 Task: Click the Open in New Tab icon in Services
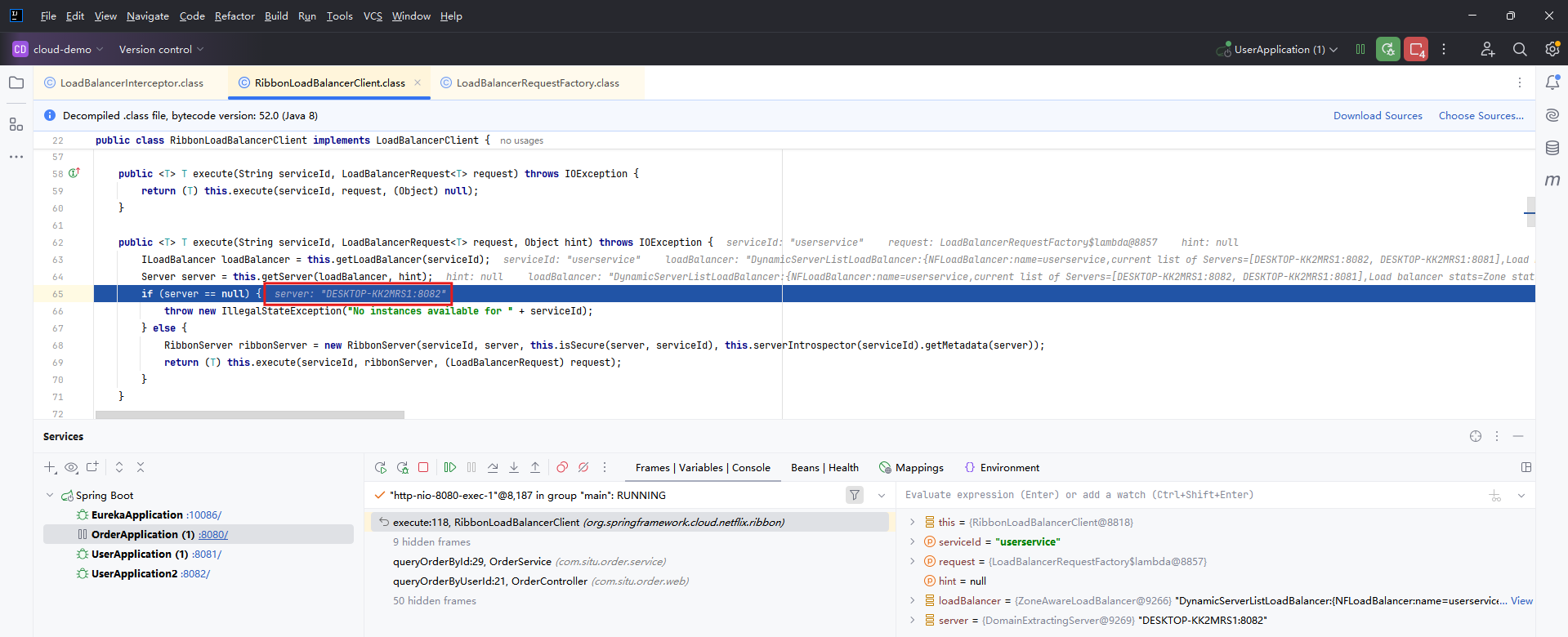point(92,467)
